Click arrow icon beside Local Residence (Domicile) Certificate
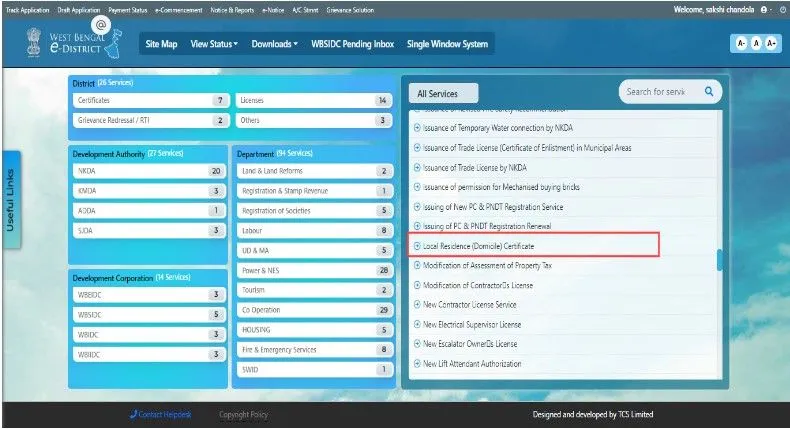790x429 pixels. (417, 245)
